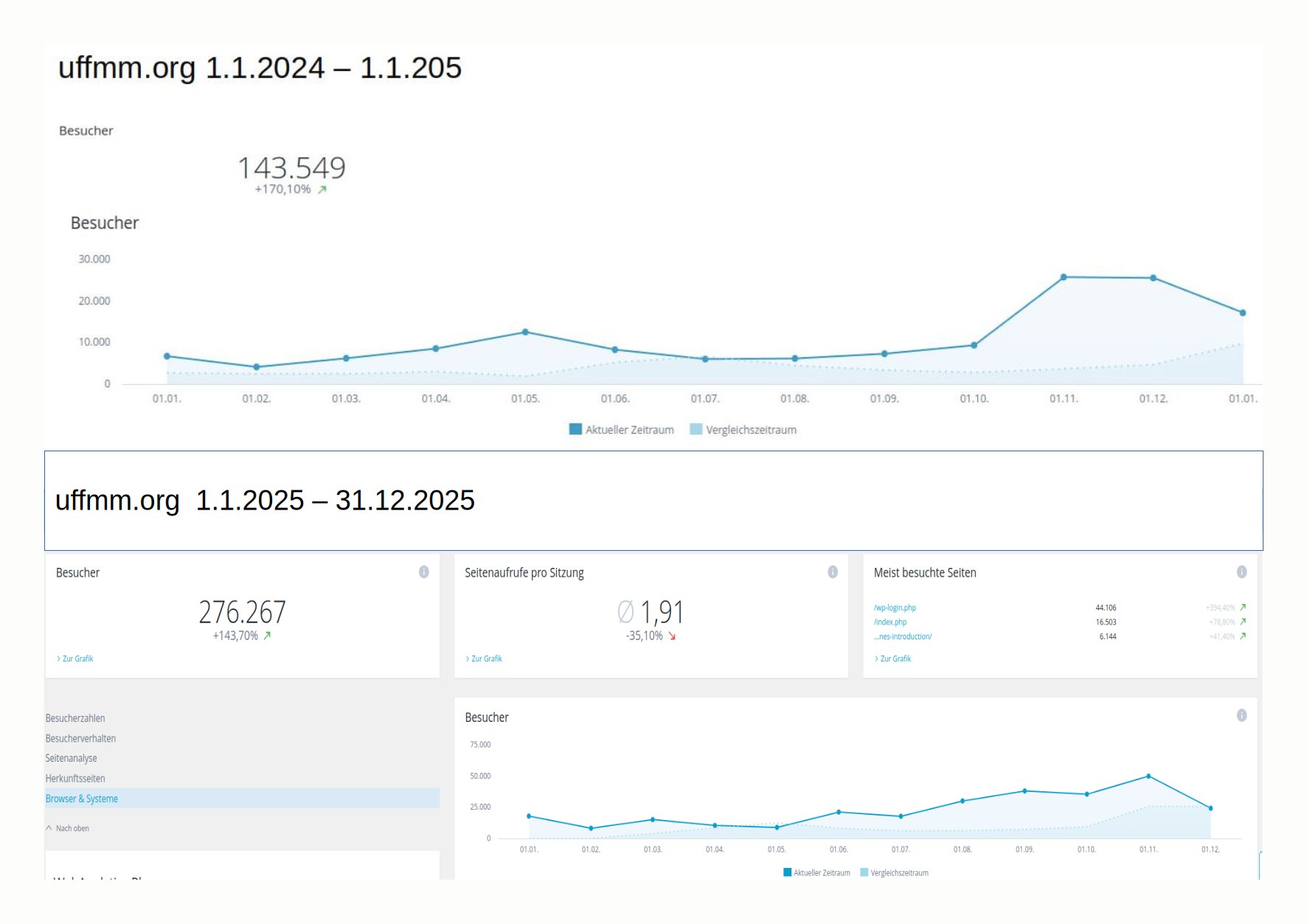This screenshot has width=1307, height=924.
Task: Click red down arrow next to -35,10%
Action: pos(672,636)
